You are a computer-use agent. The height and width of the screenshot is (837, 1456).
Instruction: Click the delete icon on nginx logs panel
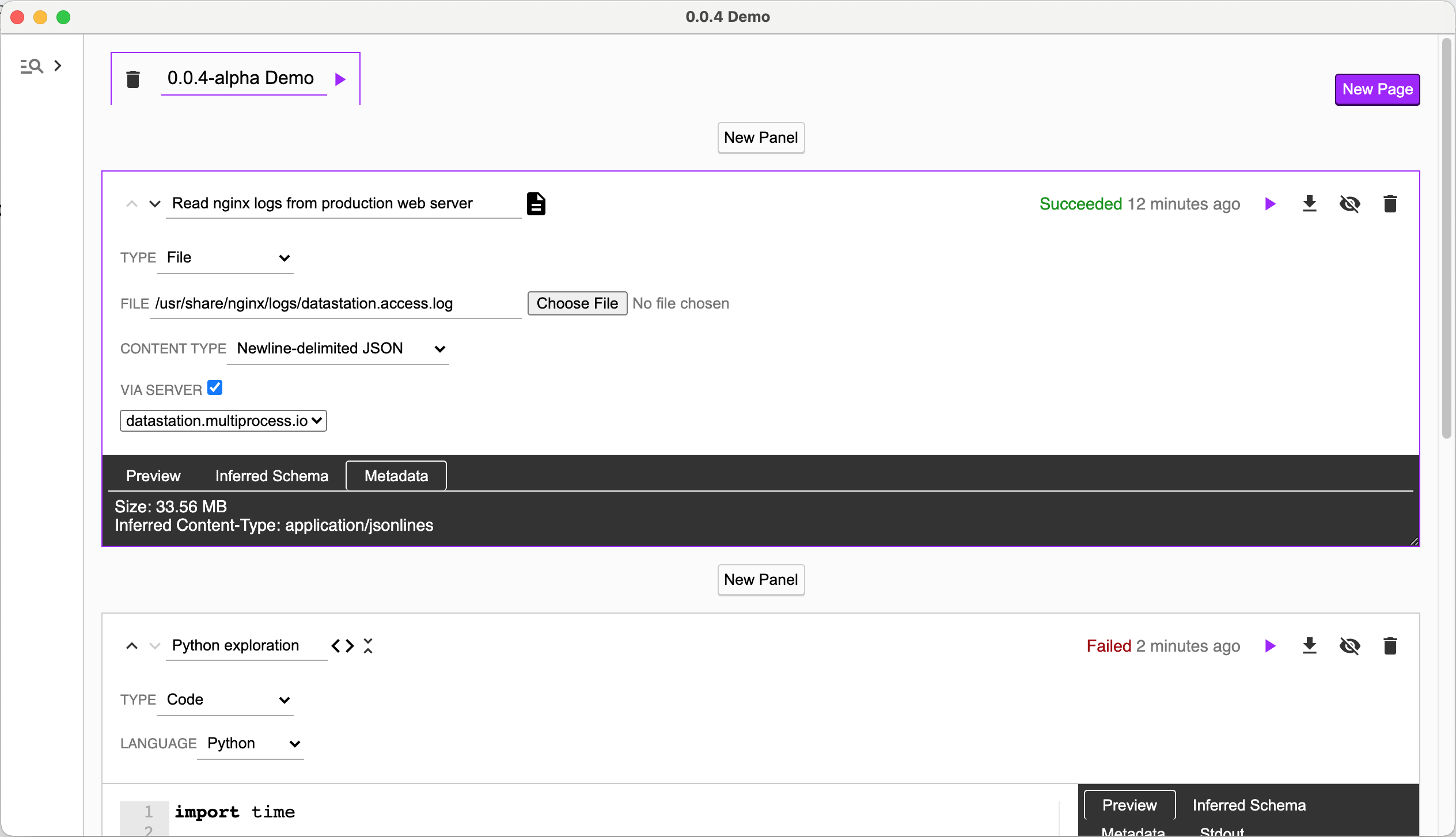[x=1390, y=204]
